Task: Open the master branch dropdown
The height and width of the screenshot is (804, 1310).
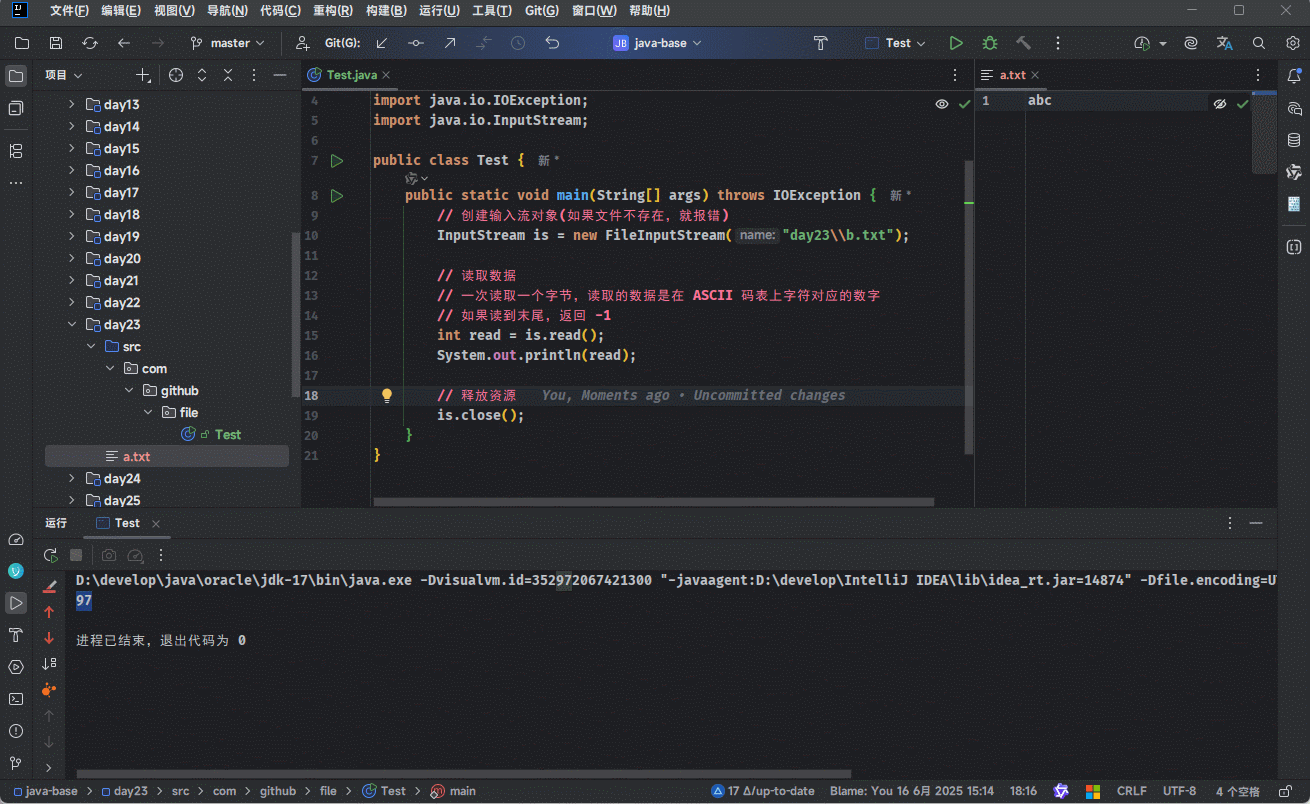Action: [x=228, y=43]
